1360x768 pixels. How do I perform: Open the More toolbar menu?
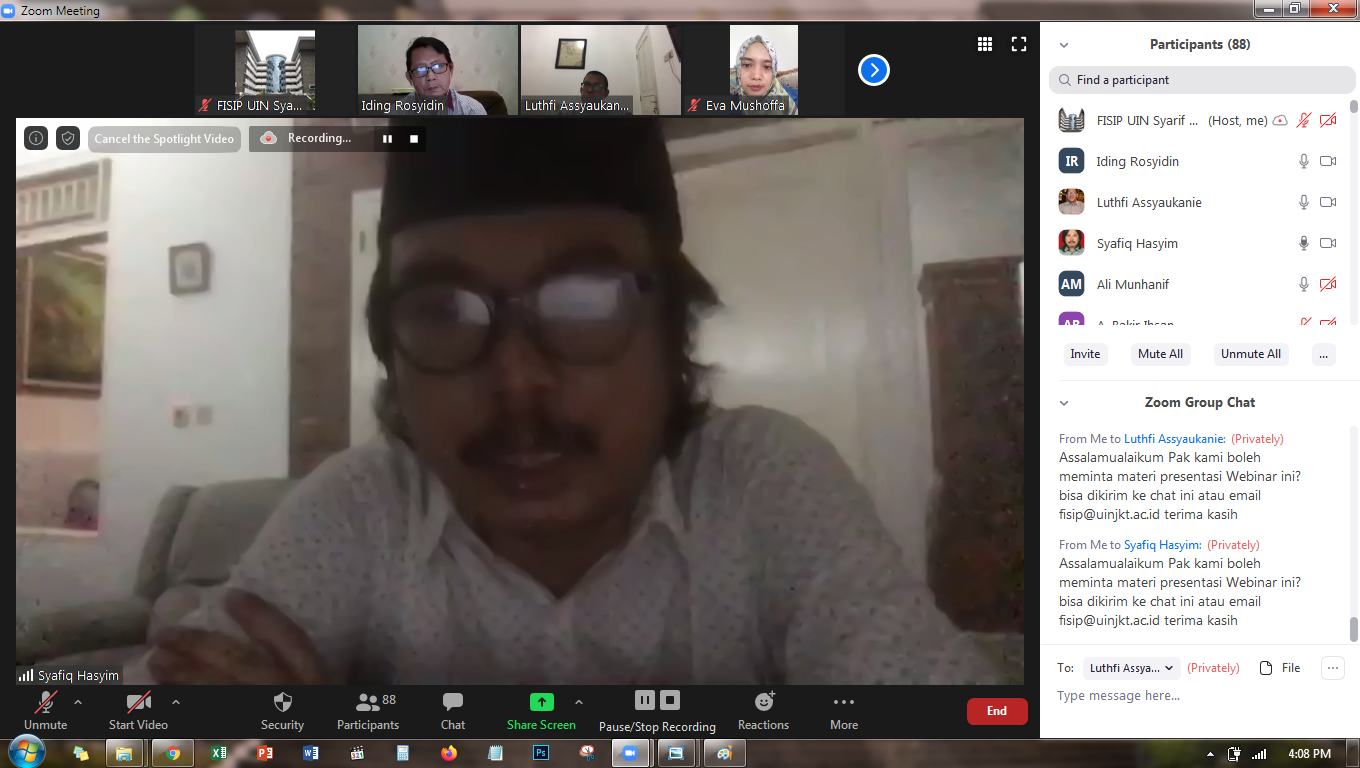(x=843, y=710)
